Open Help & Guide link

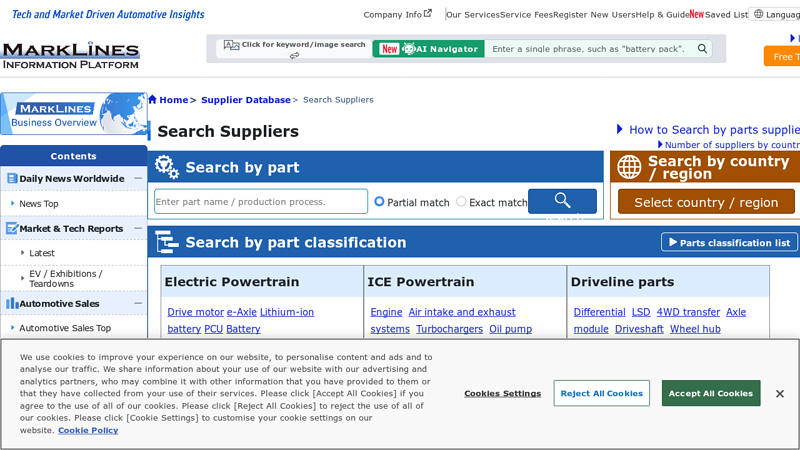pyautogui.click(x=663, y=15)
